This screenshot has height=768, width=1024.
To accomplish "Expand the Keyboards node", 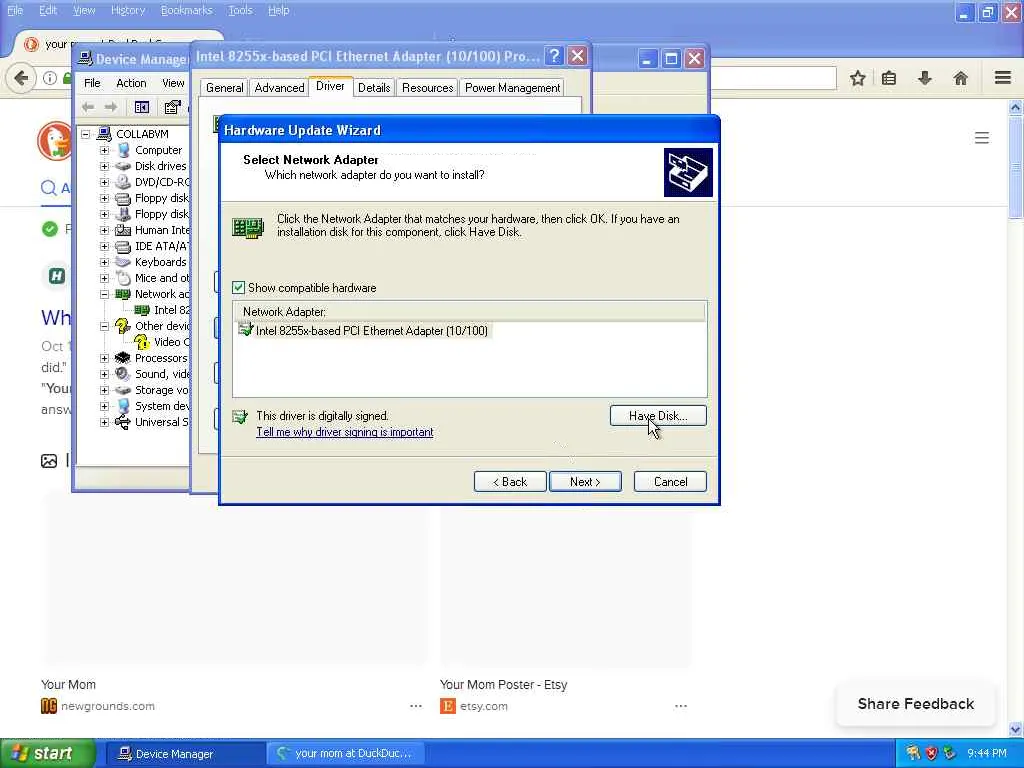I will click(x=104, y=262).
